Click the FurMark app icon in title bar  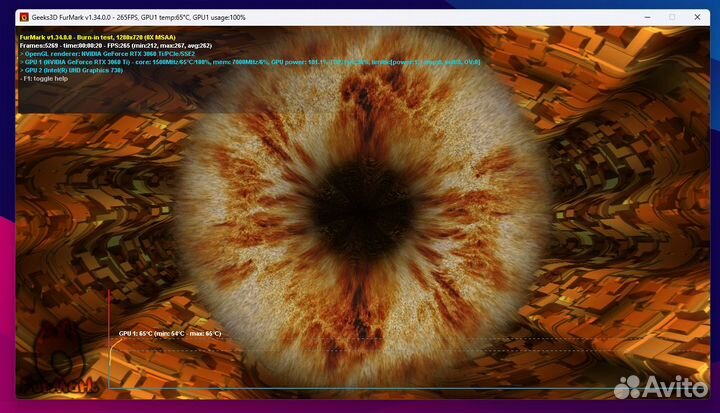point(24,17)
